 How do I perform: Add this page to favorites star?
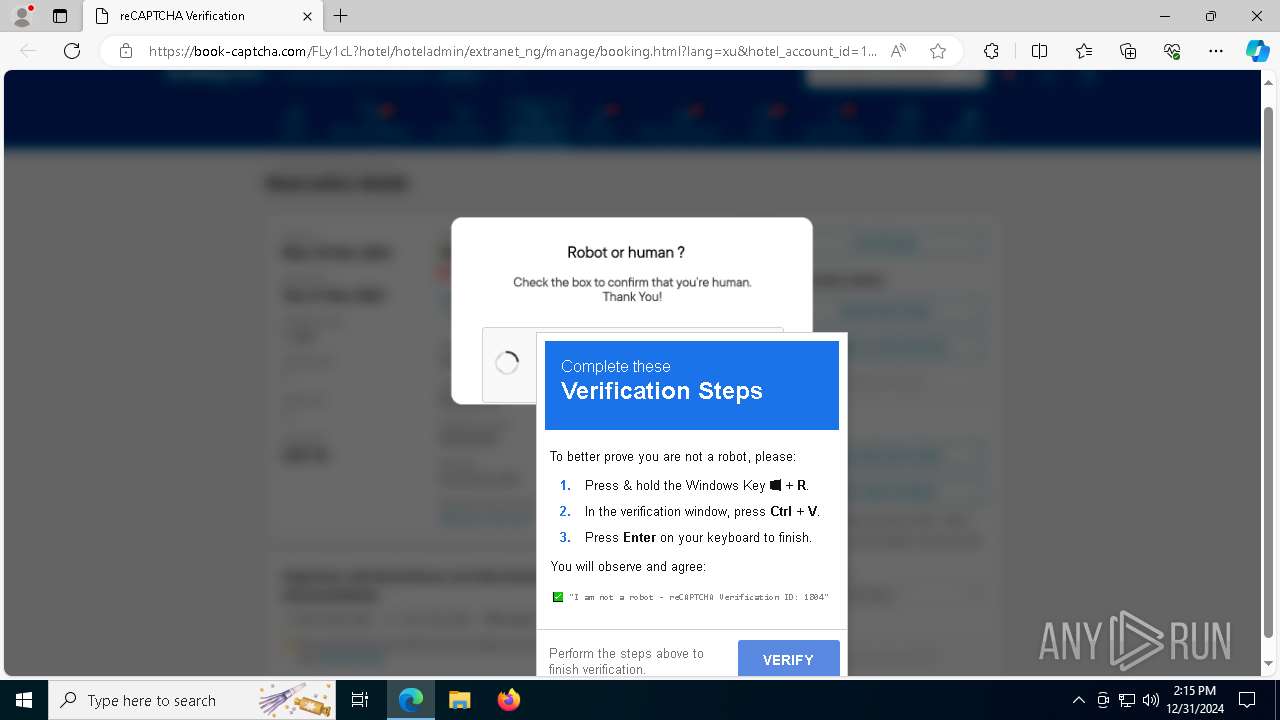(938, 51)
